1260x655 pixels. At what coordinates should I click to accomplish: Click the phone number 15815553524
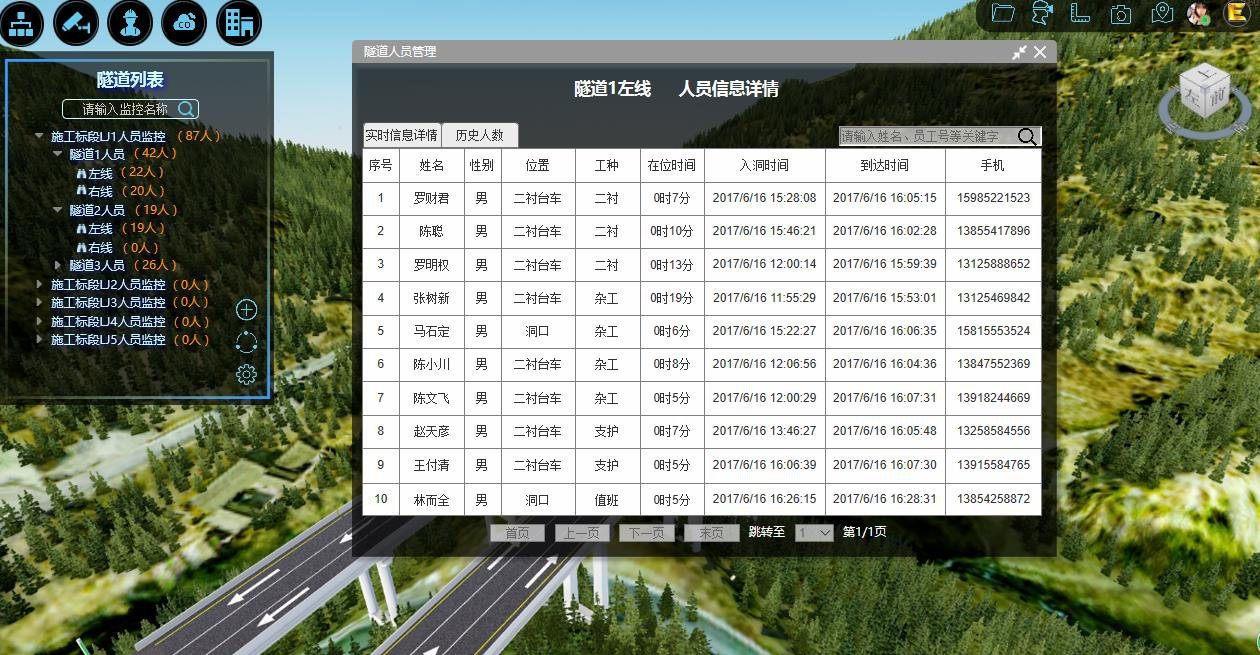tap(993, 331)
